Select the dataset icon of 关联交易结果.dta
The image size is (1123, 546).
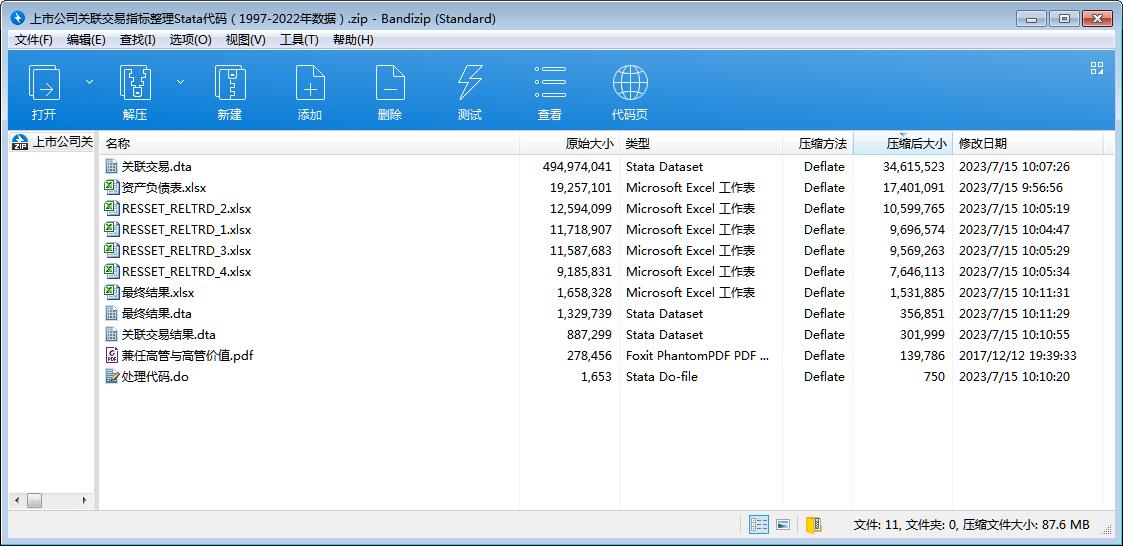tap(111, 334)
